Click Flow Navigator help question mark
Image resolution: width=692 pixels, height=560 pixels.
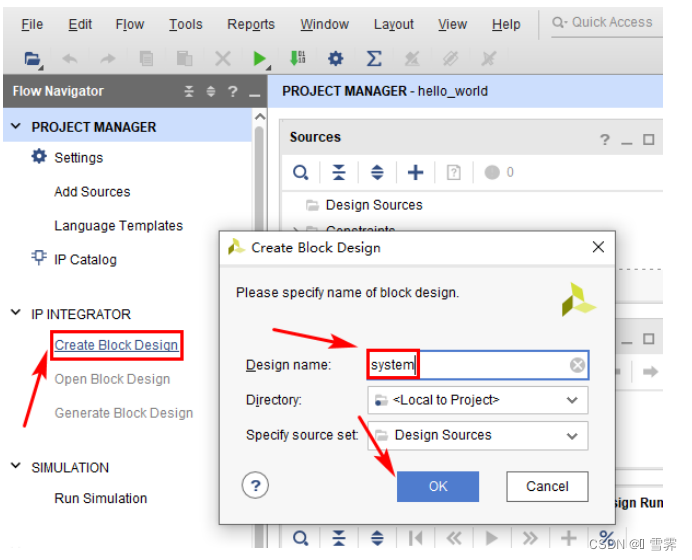point(233,91)
